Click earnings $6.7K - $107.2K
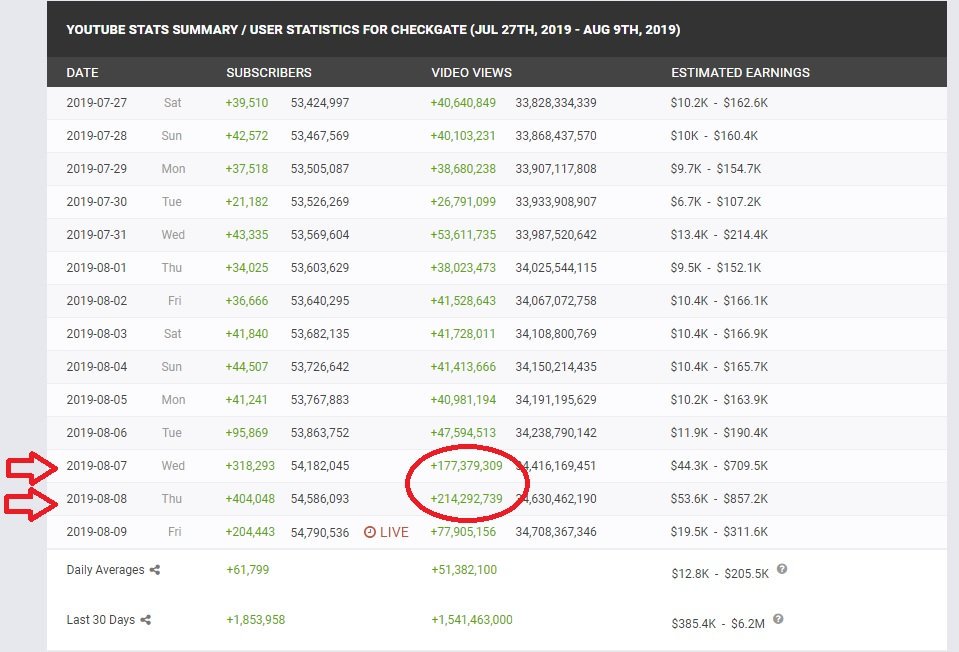The image size is (959, 652). [x=716, y=202]
